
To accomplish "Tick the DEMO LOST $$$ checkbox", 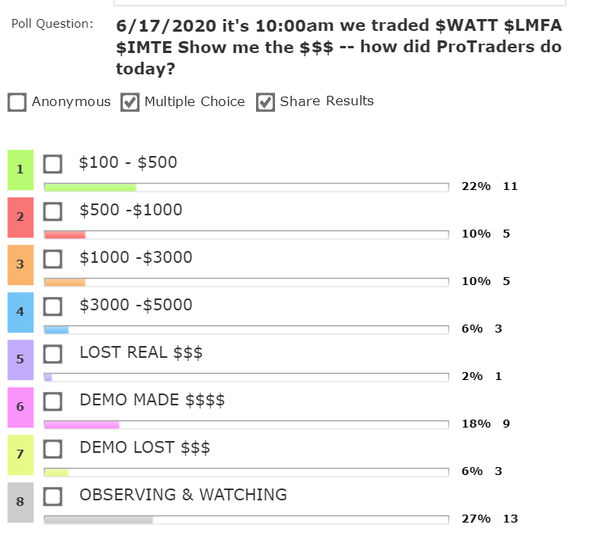I will [53, 448].
